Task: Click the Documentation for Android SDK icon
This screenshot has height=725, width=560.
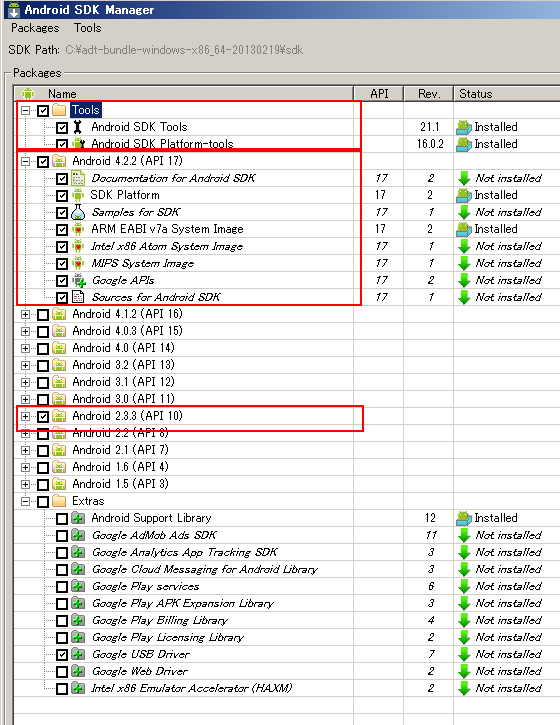Action: pos(78,178)
